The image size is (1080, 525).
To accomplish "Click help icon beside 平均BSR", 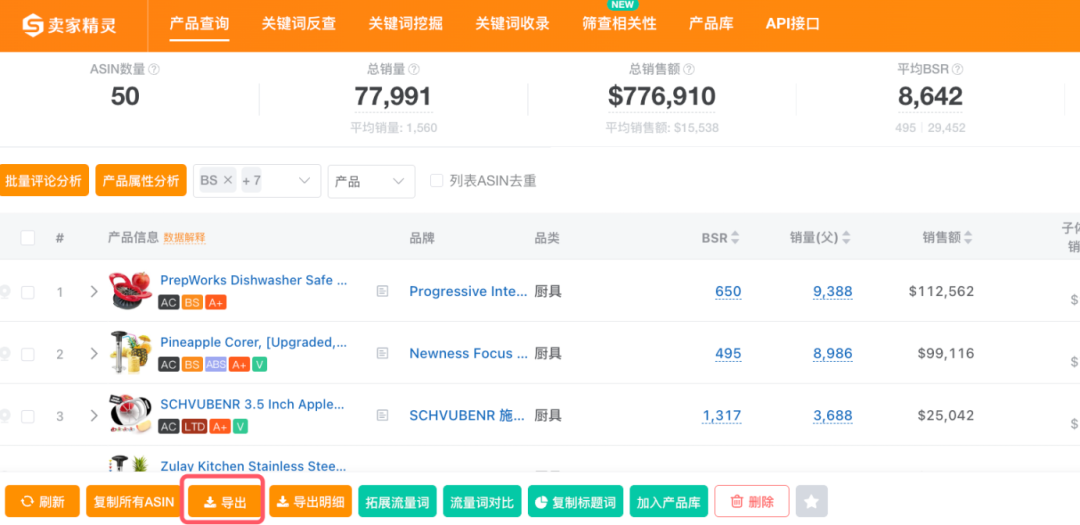I will 957,70.
